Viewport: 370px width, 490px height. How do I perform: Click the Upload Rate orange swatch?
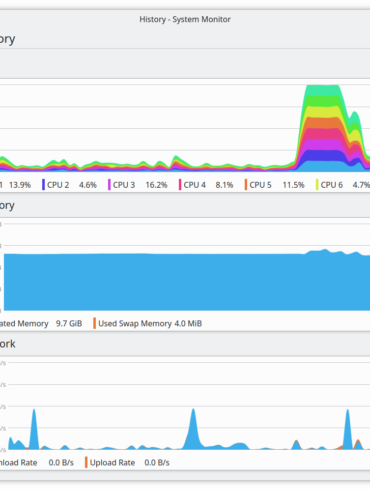86,462
